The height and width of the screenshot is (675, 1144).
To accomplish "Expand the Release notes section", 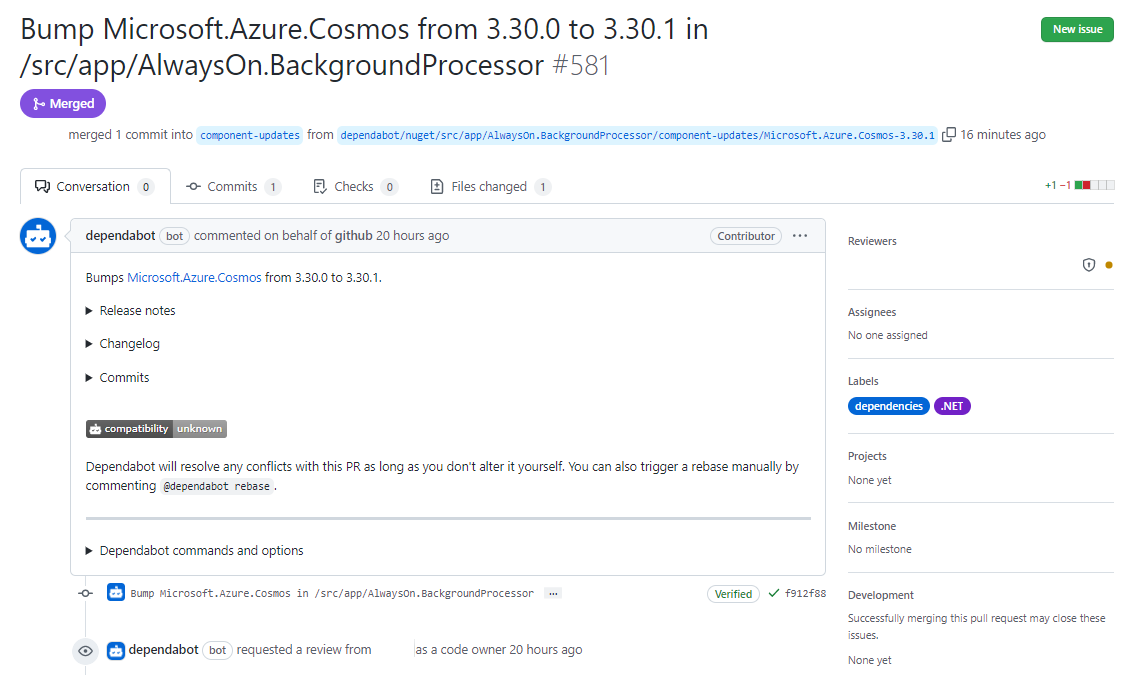I will pyautogui.click(x=137, y=311).
